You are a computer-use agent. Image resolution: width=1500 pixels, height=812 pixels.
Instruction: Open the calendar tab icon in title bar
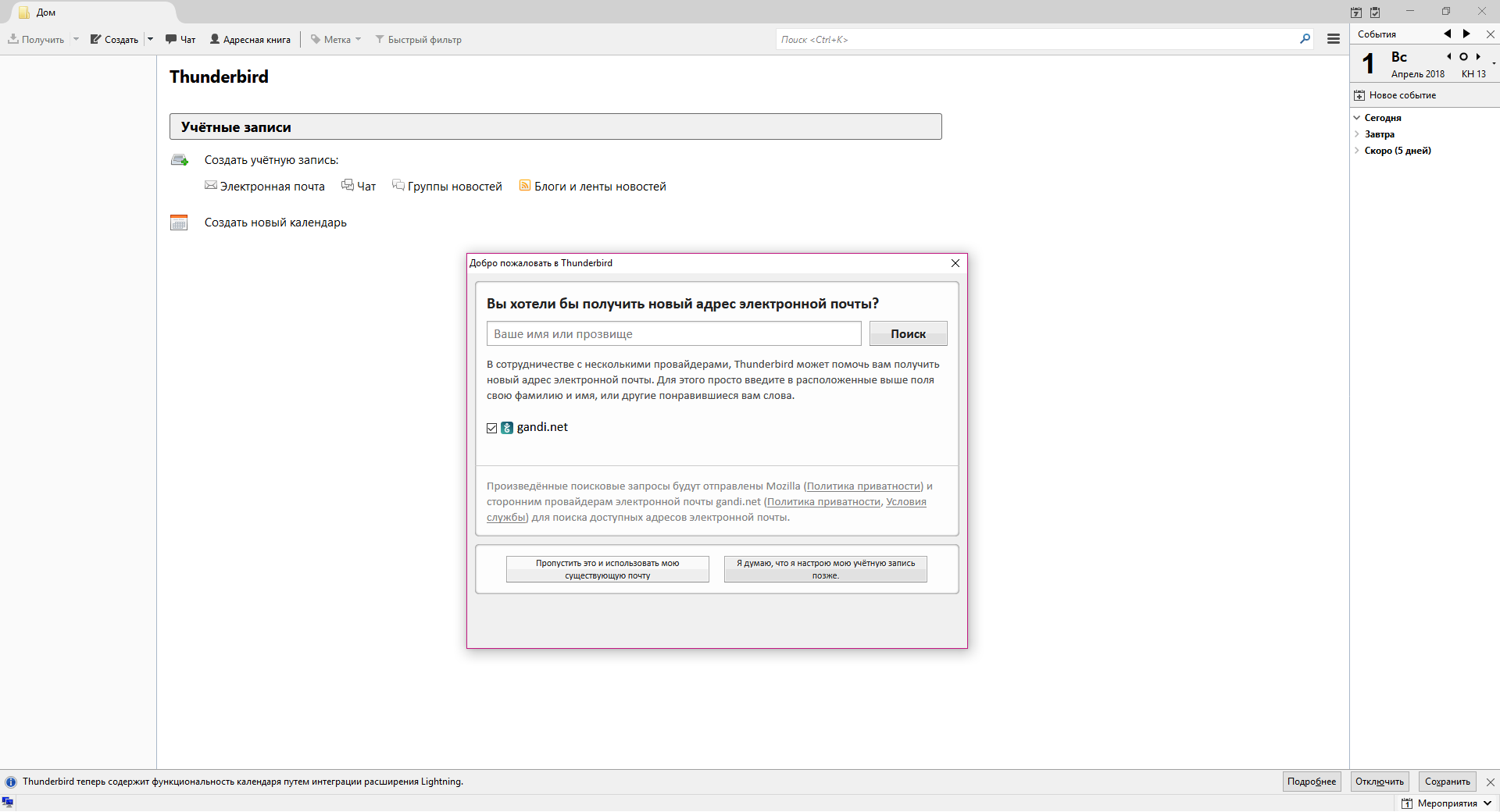point(1356,12)
